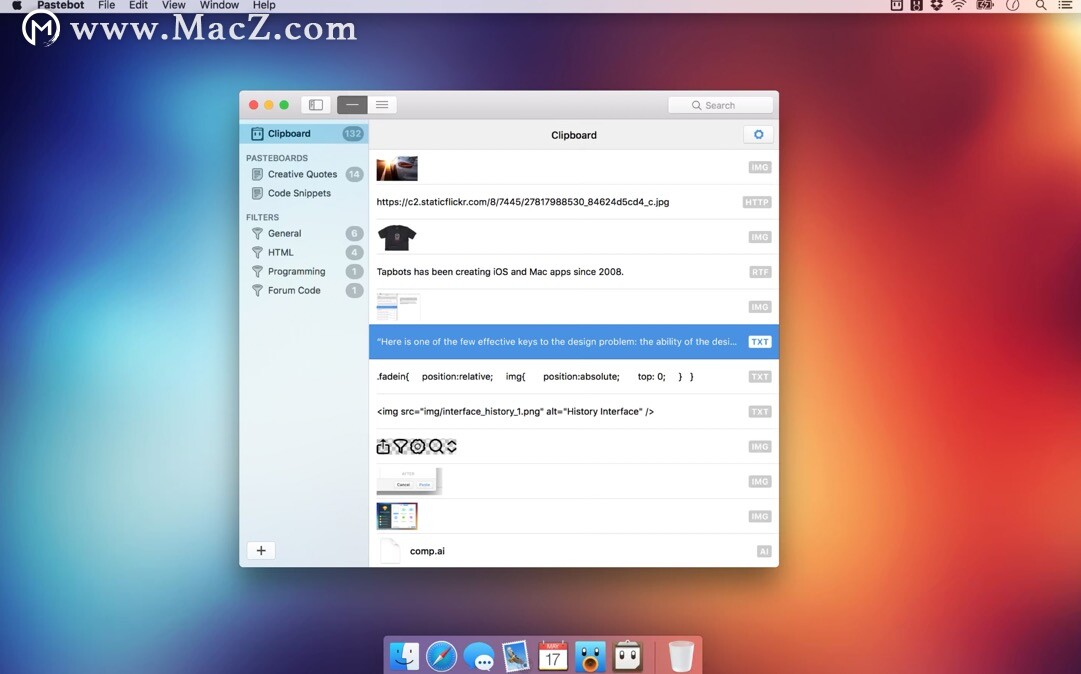
Task: Select the staticflickr.com URL clipping
Action: [x=574, y=202]
